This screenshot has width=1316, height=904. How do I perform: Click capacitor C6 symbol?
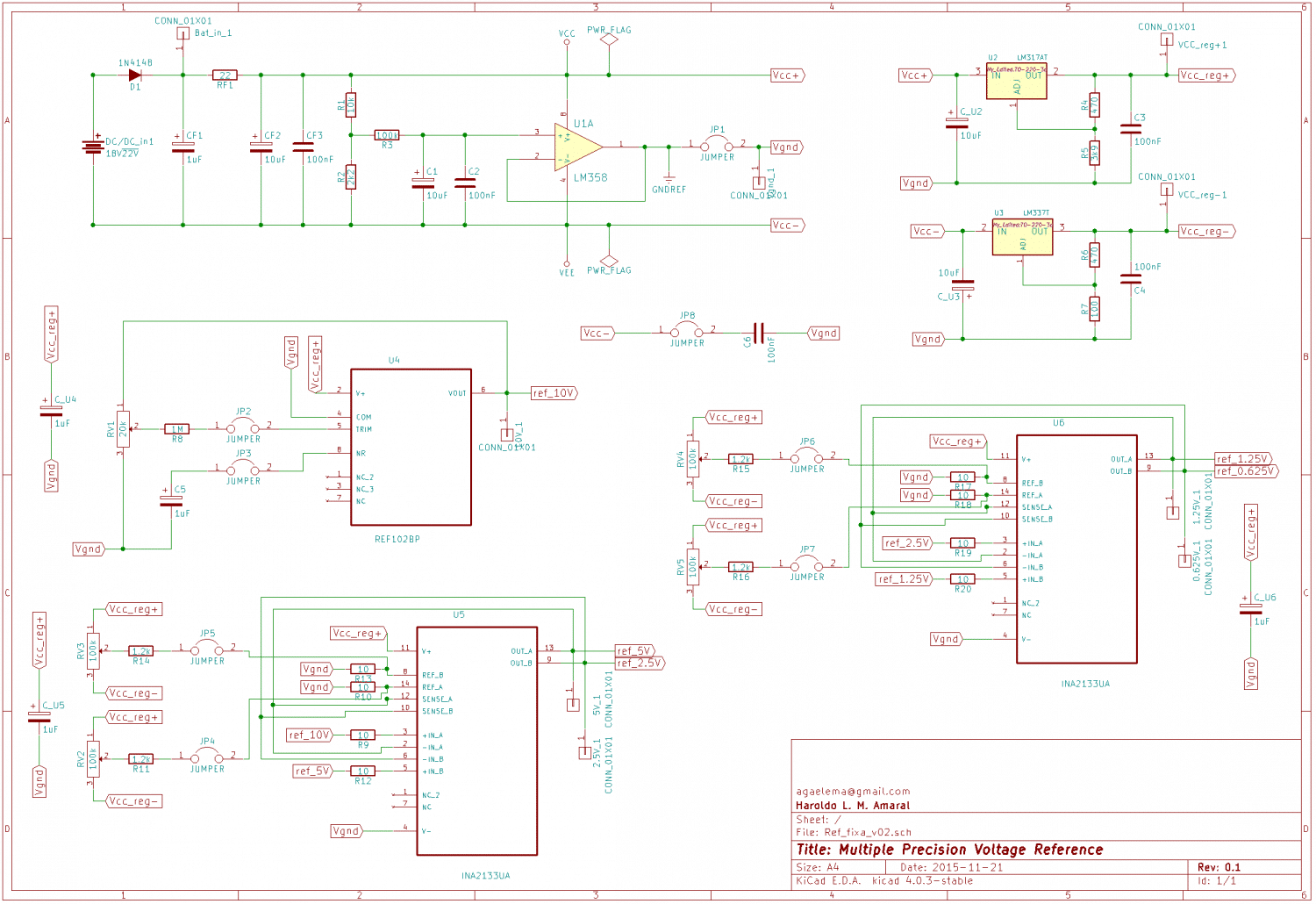pyautogui.click(x=759, y=334)
